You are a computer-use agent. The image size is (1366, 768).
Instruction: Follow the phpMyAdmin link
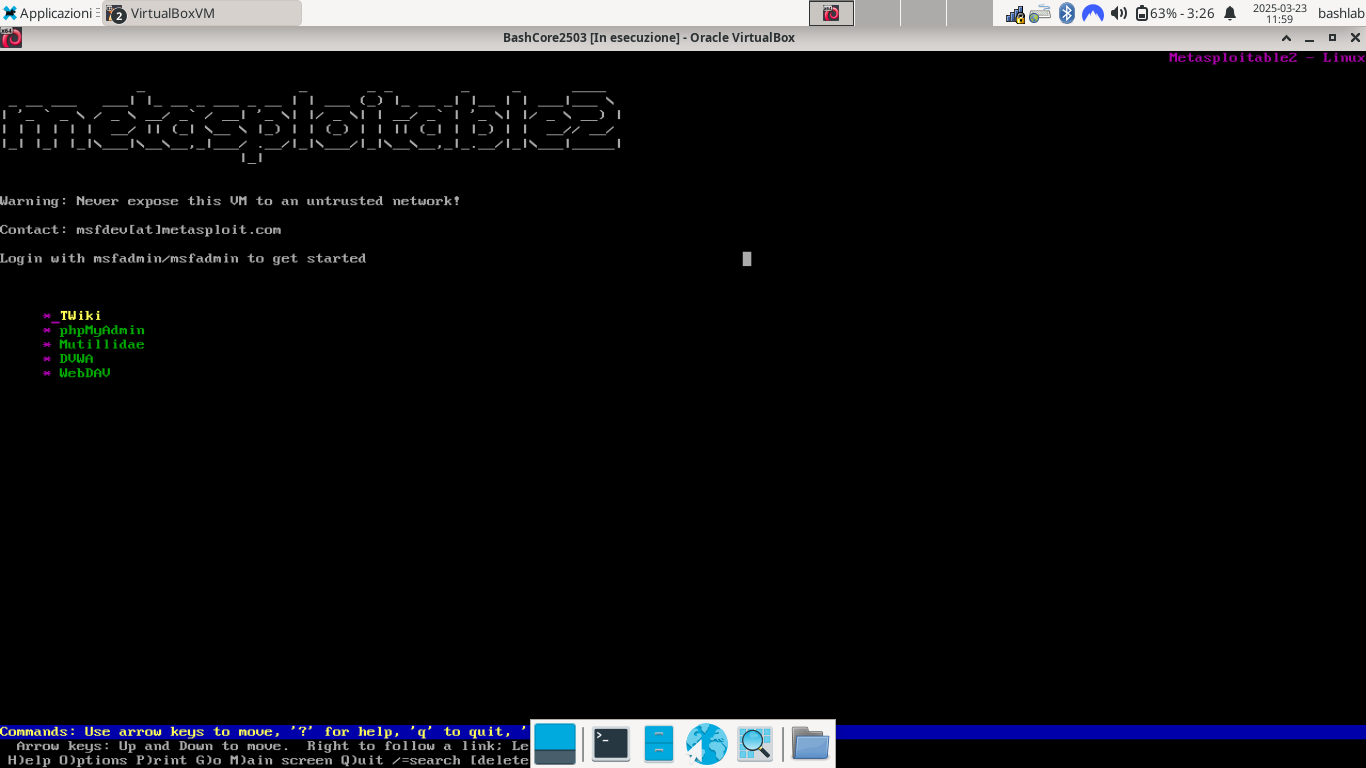pos(102,330)
